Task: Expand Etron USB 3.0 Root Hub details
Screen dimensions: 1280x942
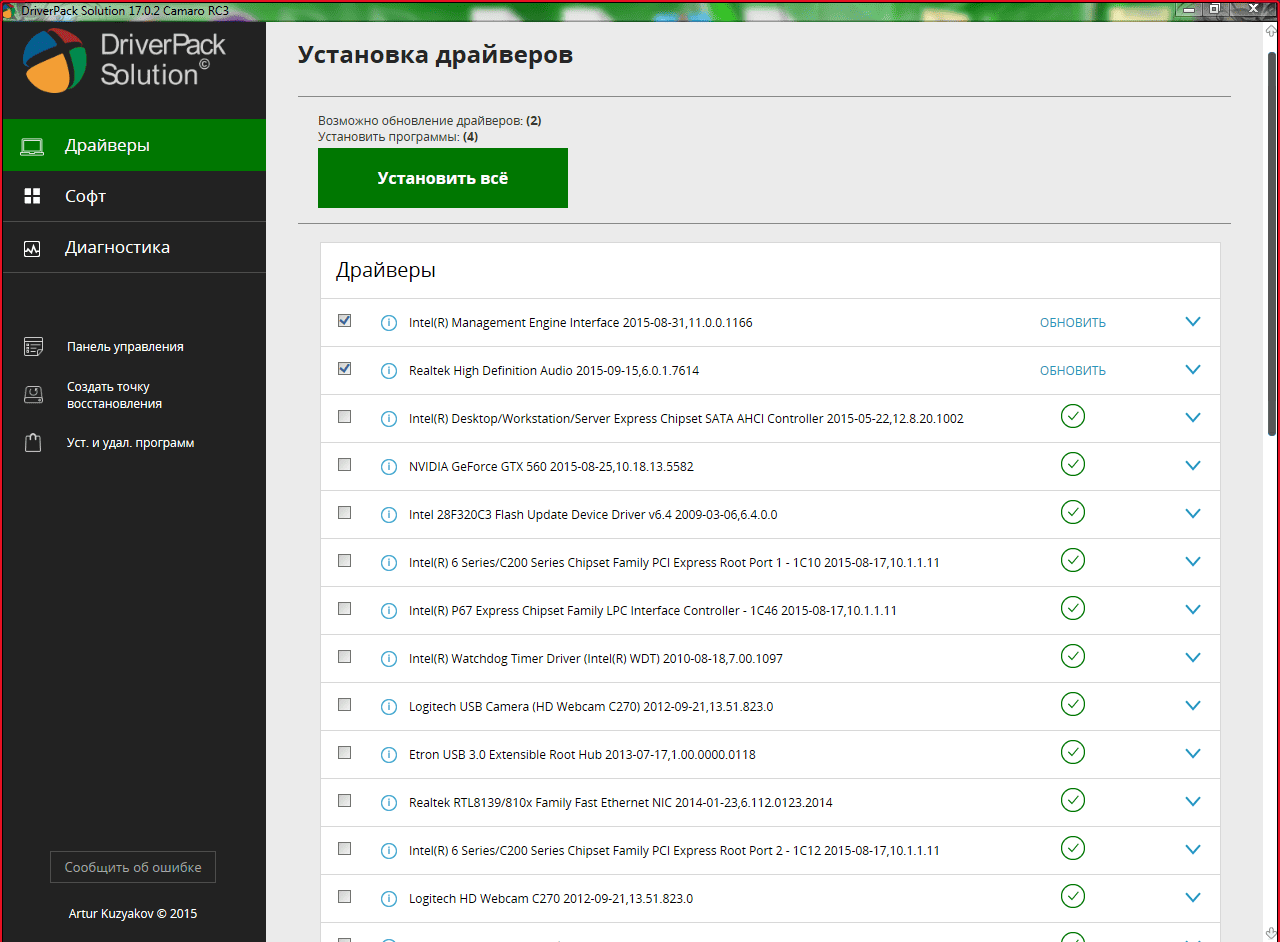Action: 1192,754
